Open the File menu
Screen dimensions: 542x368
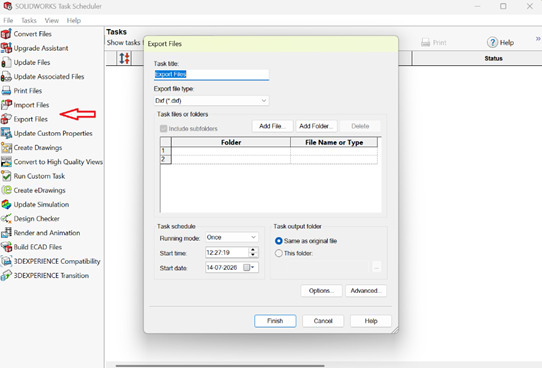tap(8, 20)
